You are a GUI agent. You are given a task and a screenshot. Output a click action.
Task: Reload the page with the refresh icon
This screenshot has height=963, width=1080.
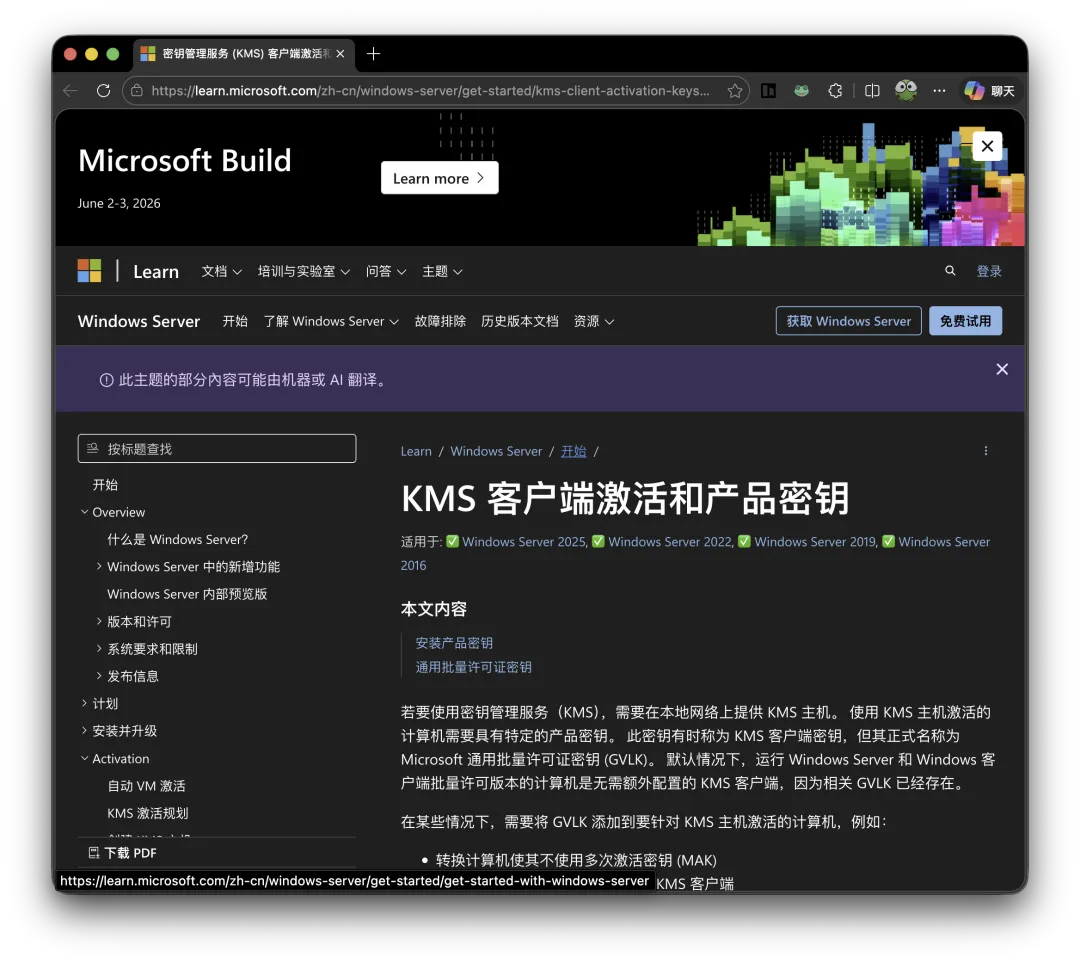tap(103, 90)
